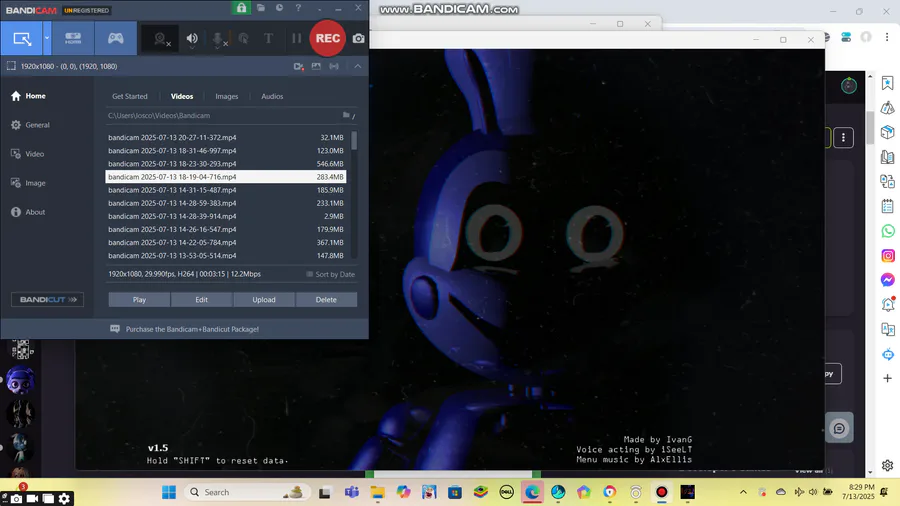Viewport: 900px width, 506px height.
Task: Toggle microphone recording icon
Action: point(219,39)
